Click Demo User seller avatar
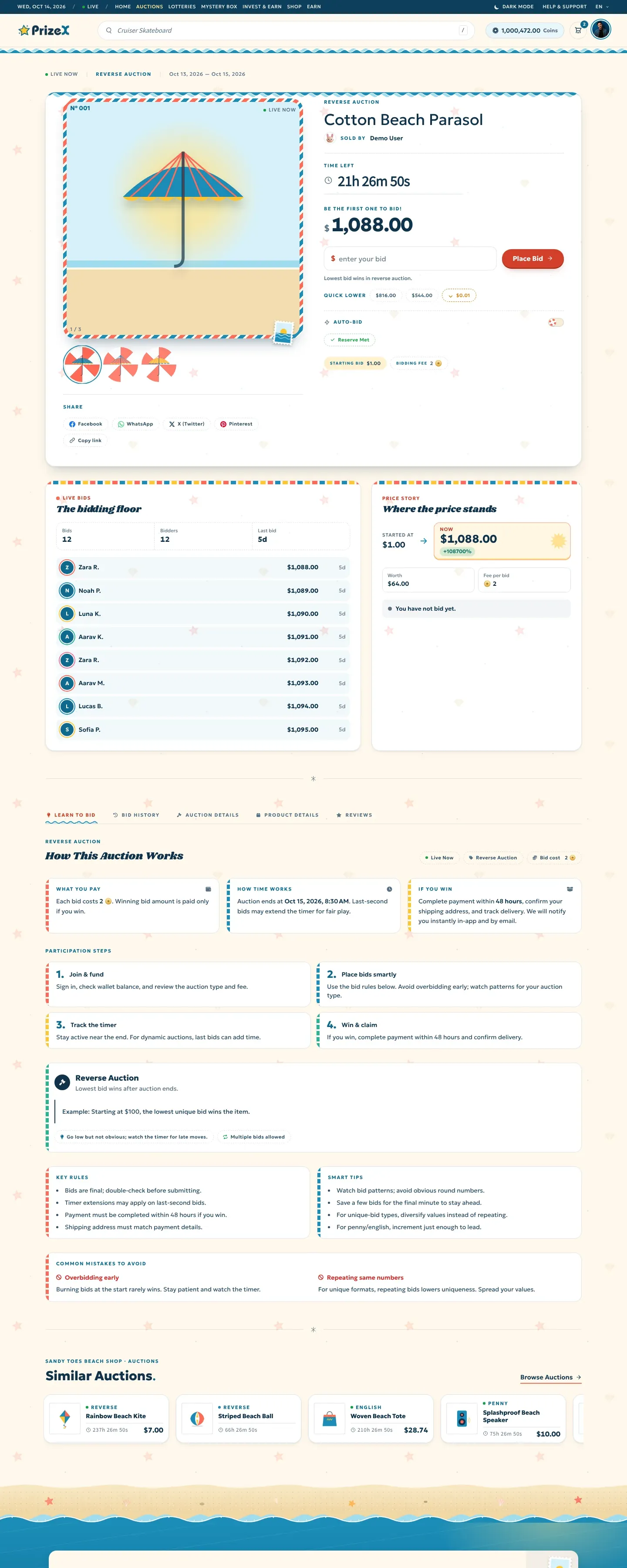This screenshot has width=627, height=1568. [329, 138]
